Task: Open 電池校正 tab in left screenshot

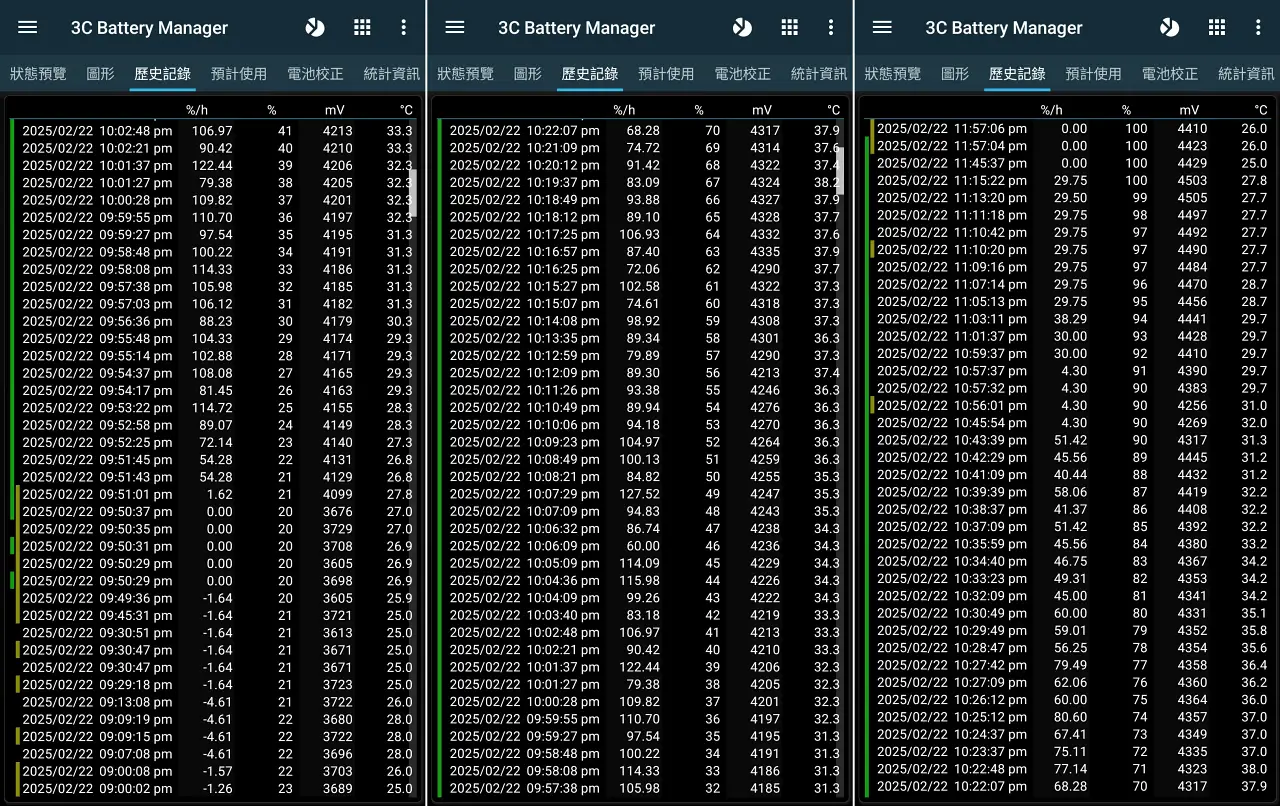Action: tap(315, 73)
